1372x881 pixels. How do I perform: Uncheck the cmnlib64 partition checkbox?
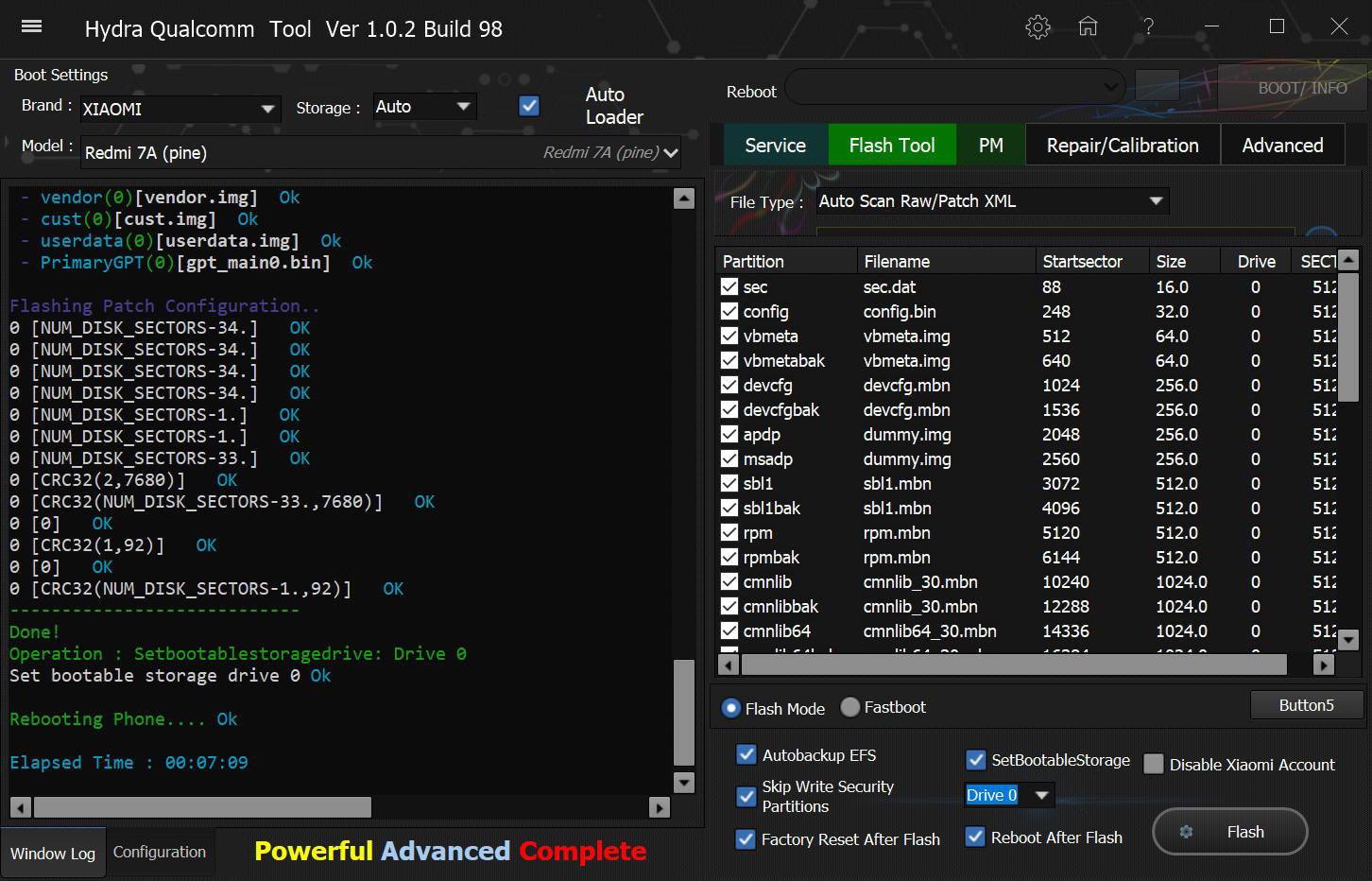pos(729,631)
